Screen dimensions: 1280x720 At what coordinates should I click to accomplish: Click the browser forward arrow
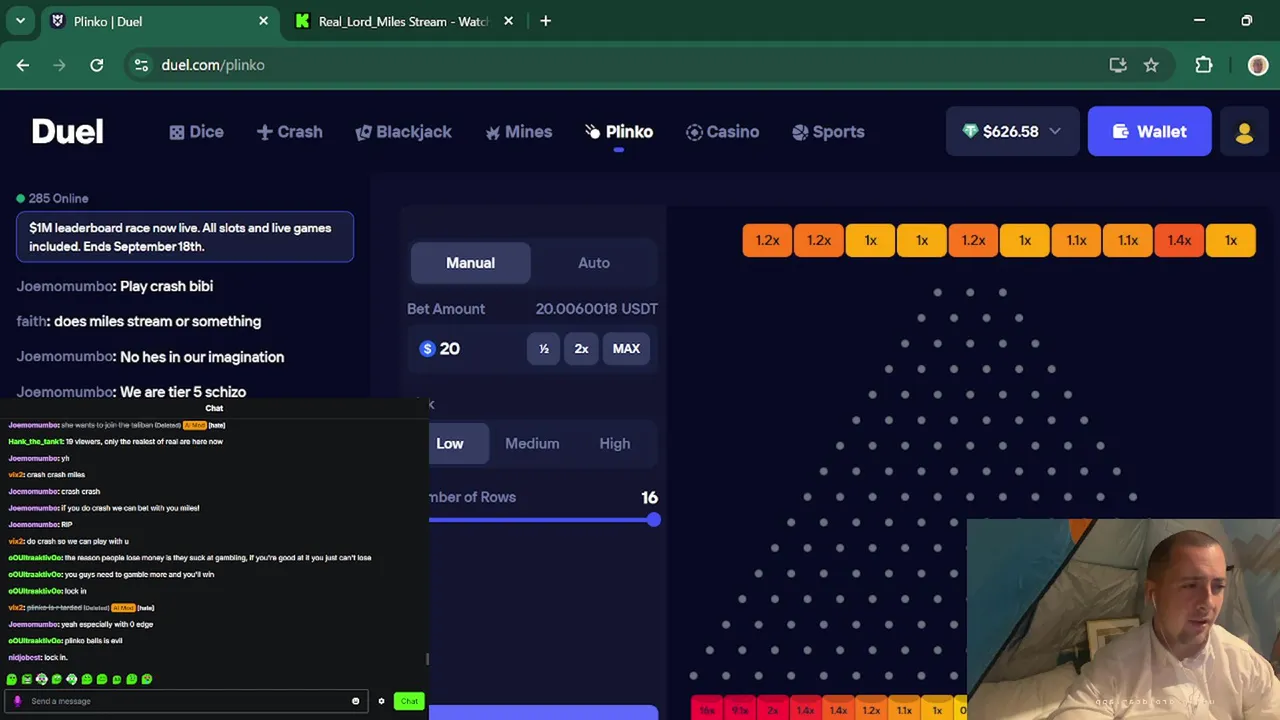point(60,65)
